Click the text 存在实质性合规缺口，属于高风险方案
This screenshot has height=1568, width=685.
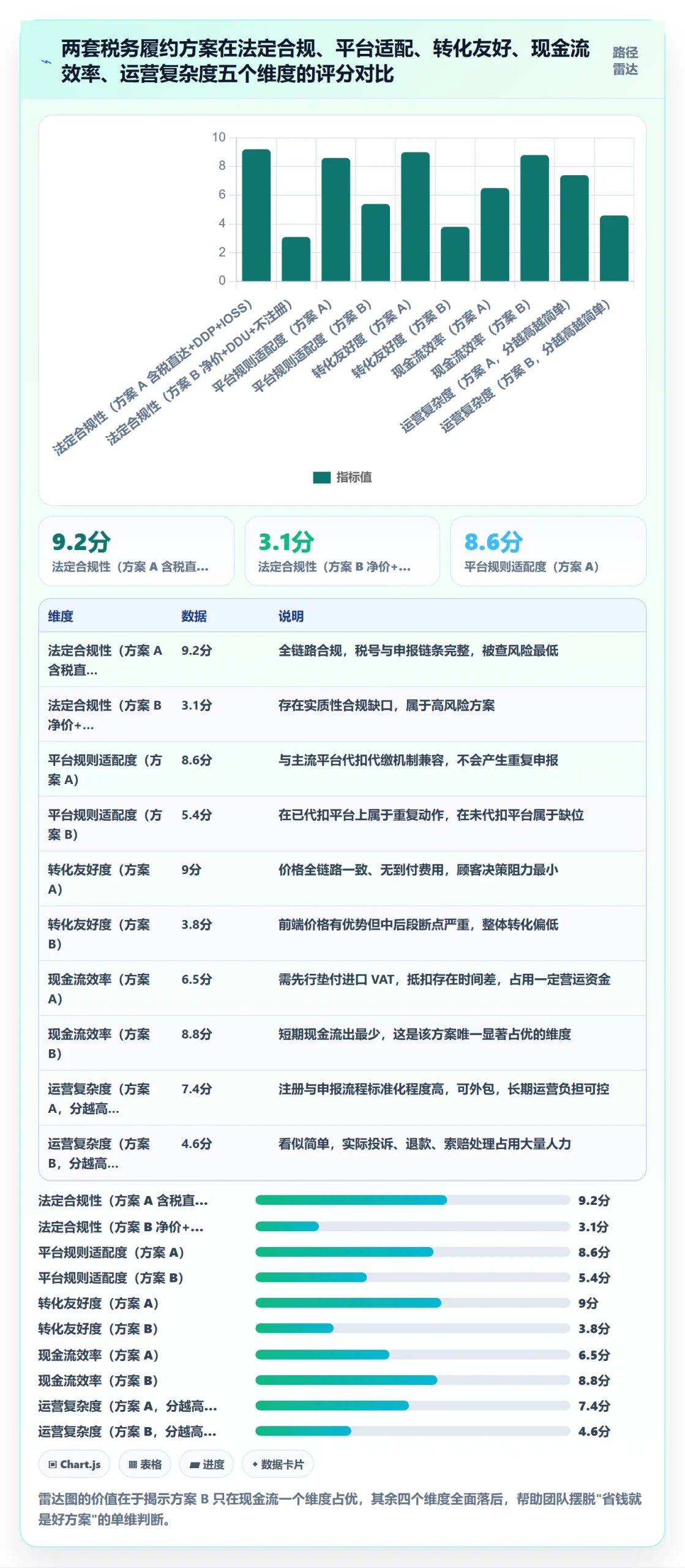(x=387, y=706)
